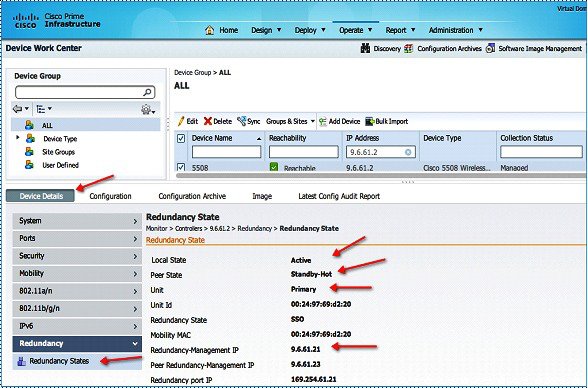Screen dimensions: 588x388
Task: Click the Device Group search field
Action: click(85, 92)
